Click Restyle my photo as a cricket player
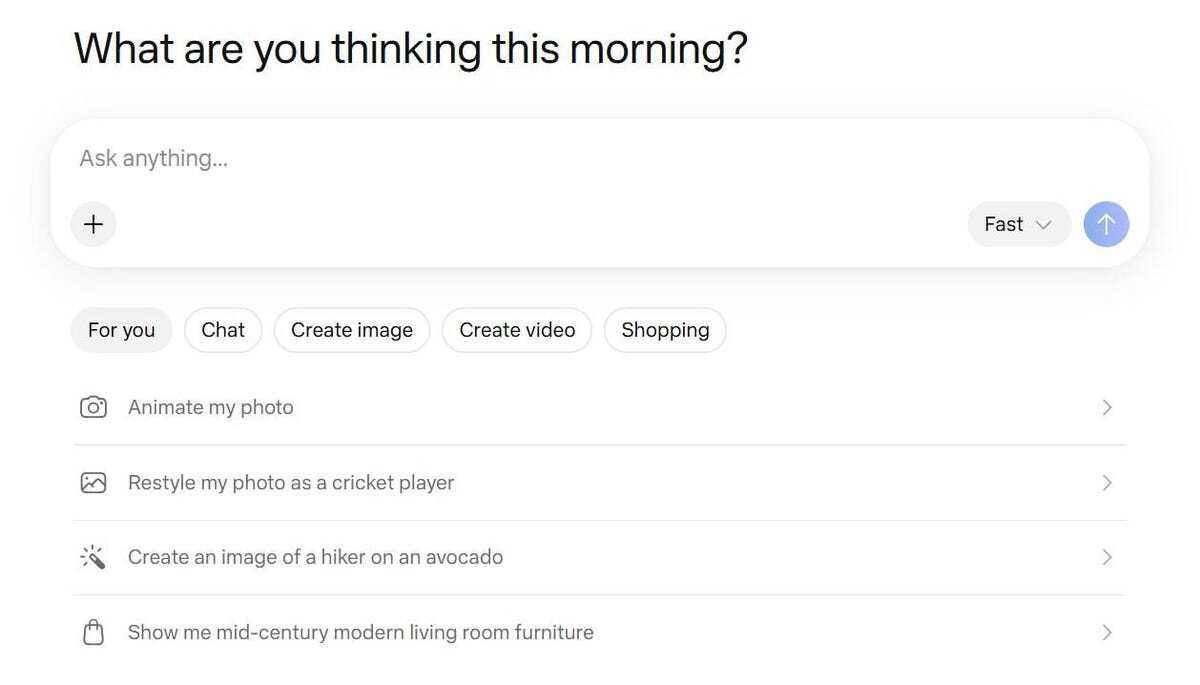This screenshot has height=685, width=1200. pos(290,481)
